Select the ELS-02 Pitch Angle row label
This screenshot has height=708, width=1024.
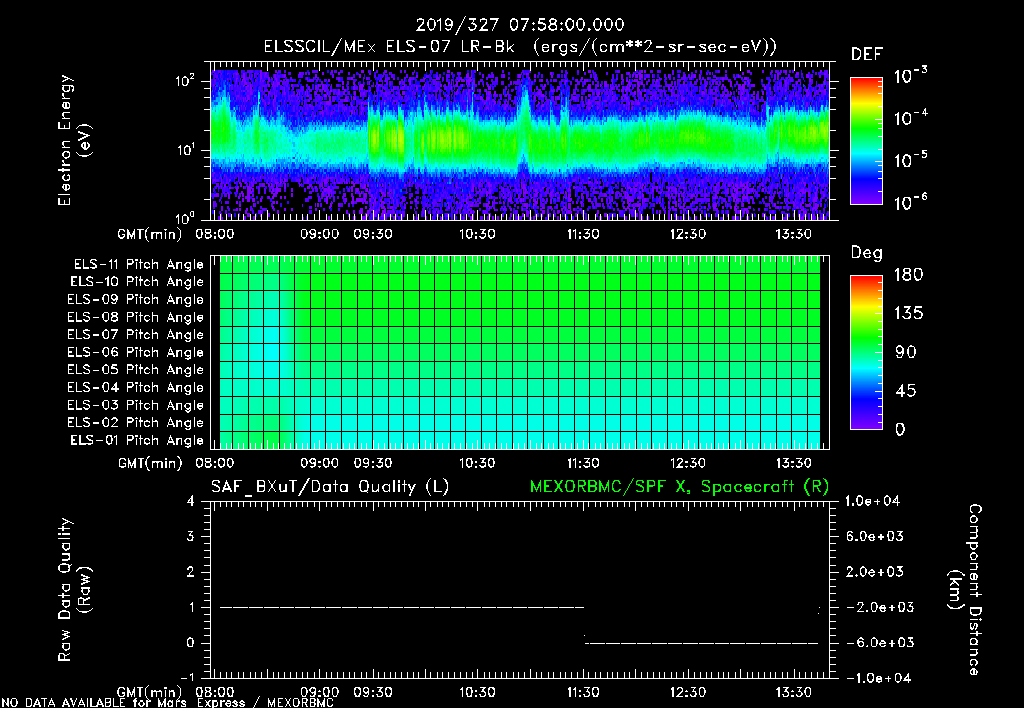coord(135,423)
